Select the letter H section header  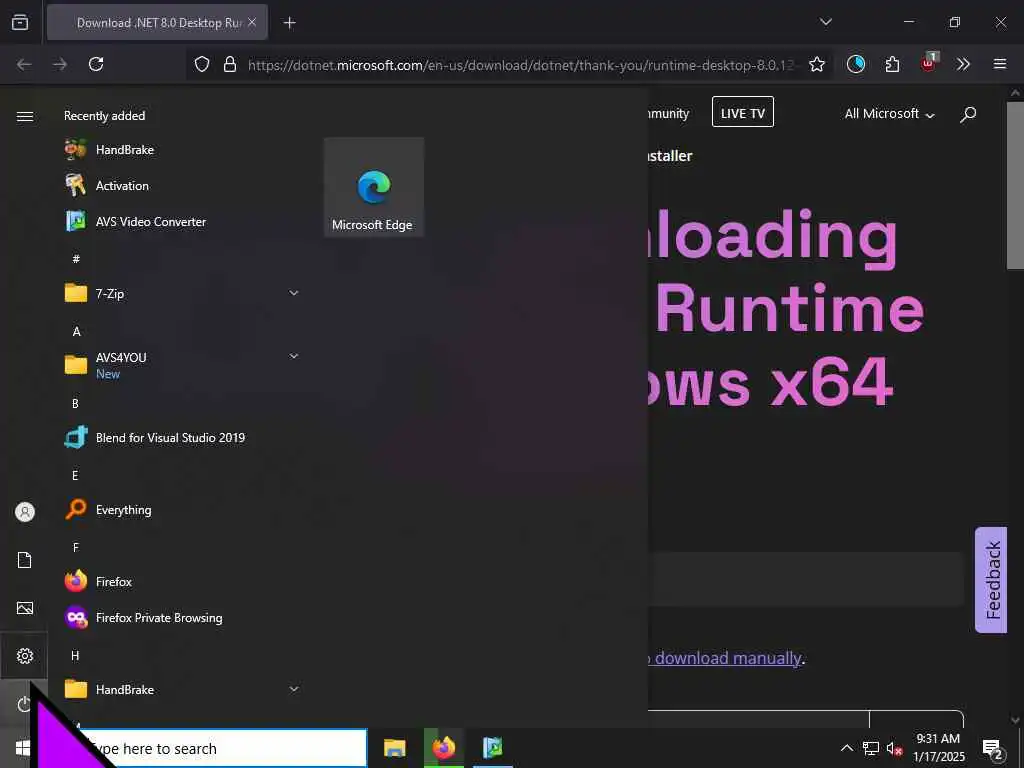click(75, 655)
